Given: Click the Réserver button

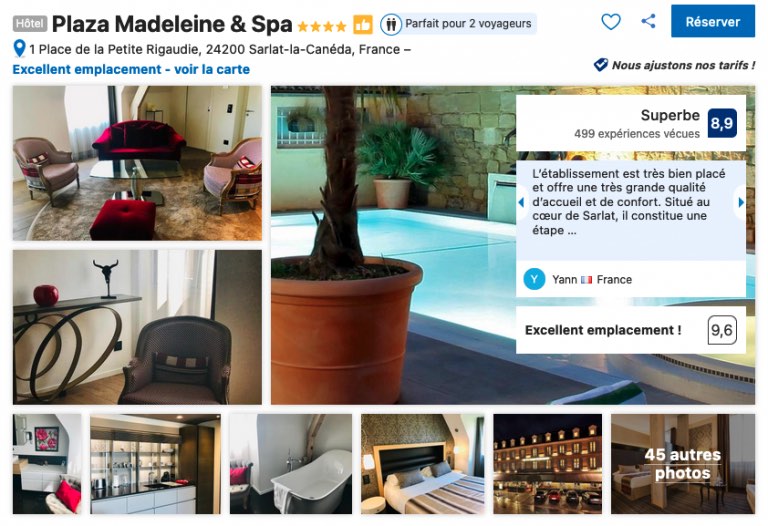Looking at the screenshot, I should (713, 21).
